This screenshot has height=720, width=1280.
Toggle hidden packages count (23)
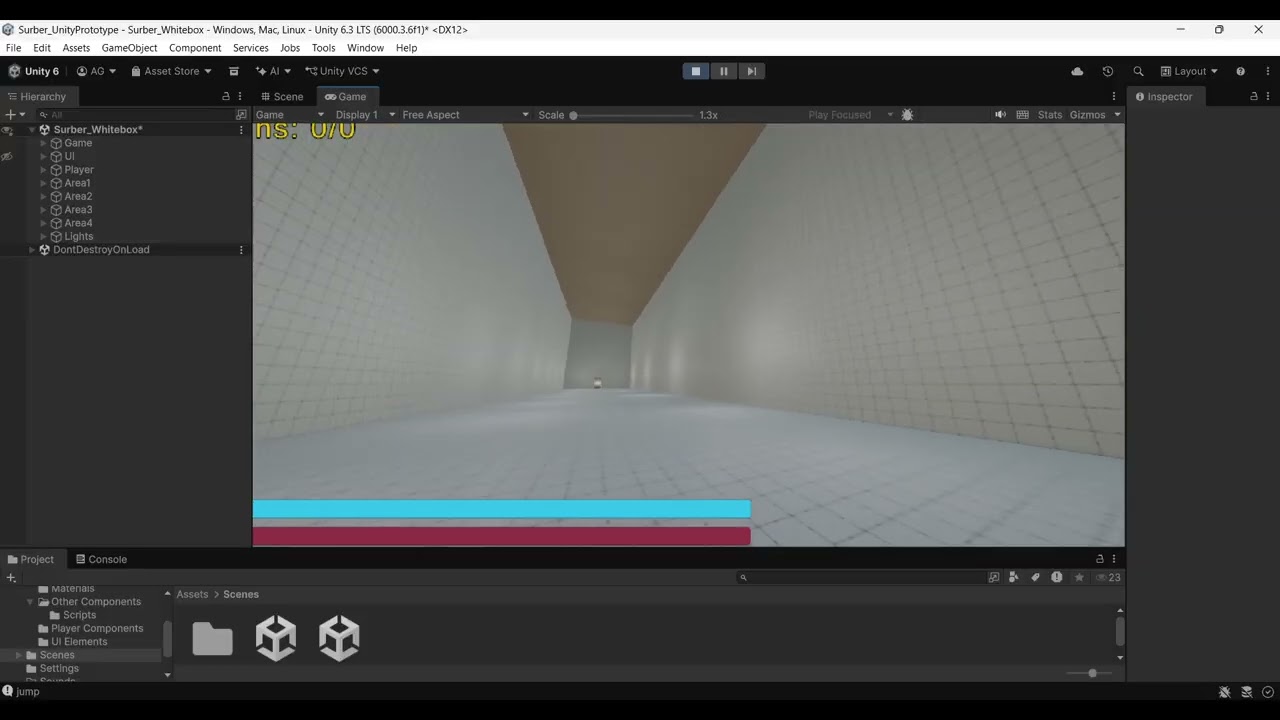pos(1107,577)
